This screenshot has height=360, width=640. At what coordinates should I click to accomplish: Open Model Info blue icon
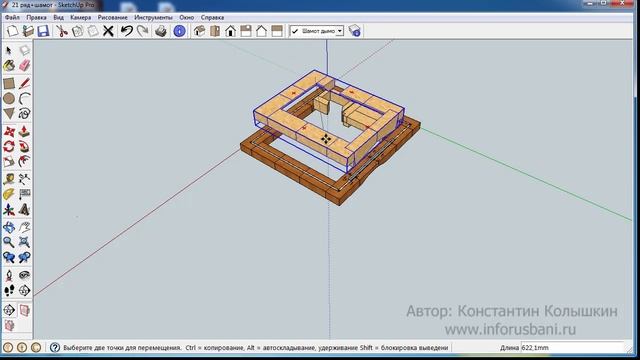(x=180, y=31)
